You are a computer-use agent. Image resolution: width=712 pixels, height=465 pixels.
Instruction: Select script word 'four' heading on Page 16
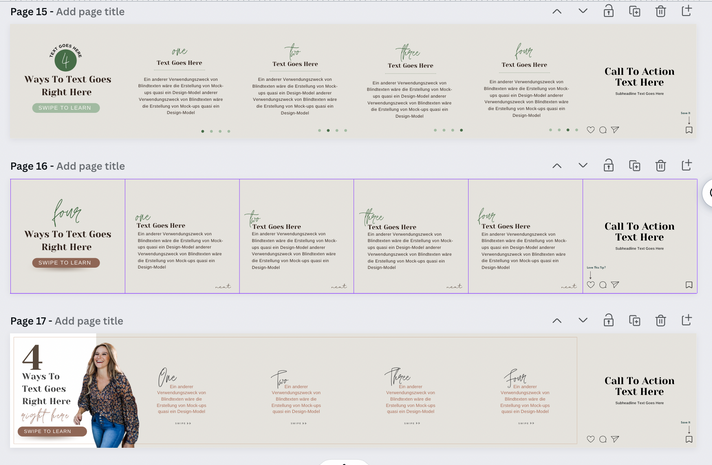click(66, 212)
